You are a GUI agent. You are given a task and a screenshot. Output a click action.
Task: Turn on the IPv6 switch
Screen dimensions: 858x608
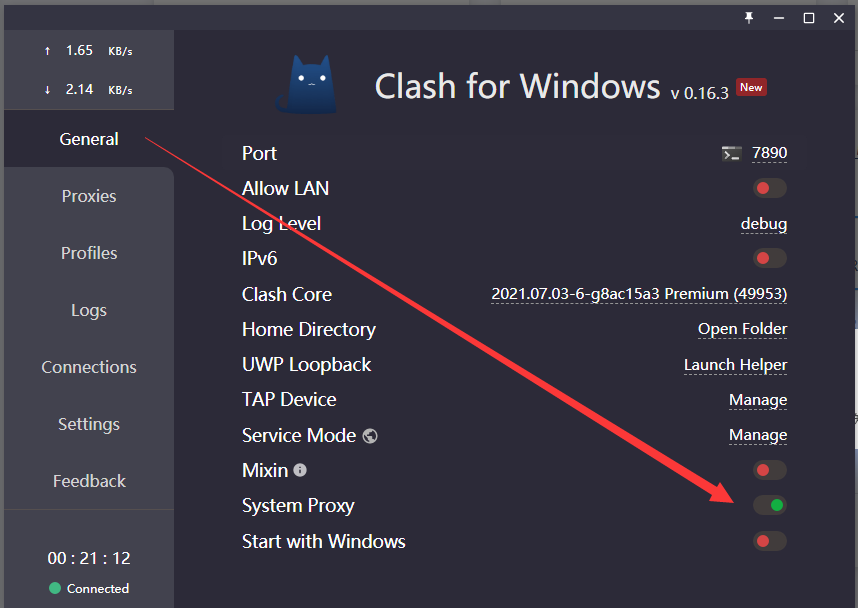click(x=769, y=258)
